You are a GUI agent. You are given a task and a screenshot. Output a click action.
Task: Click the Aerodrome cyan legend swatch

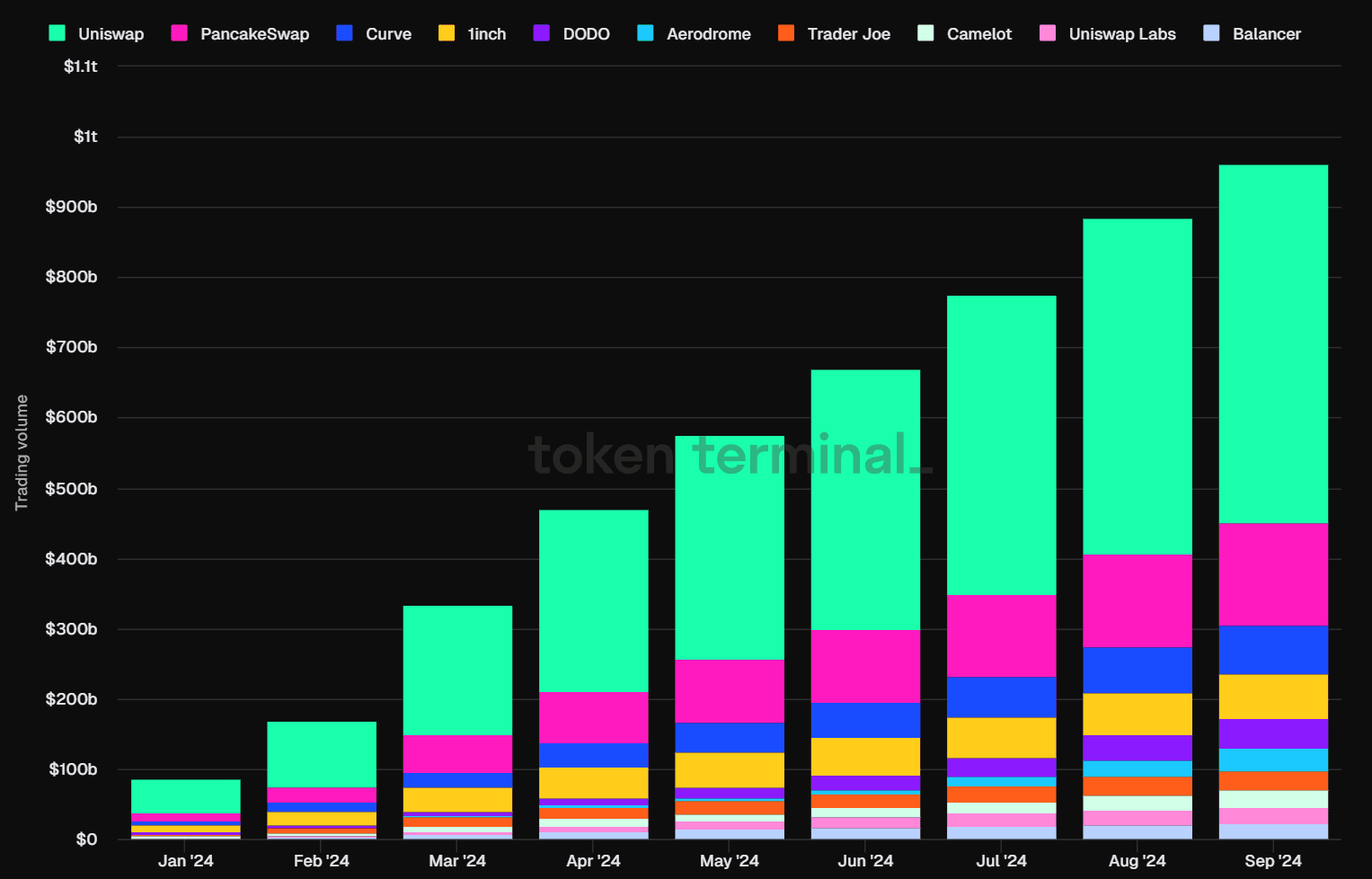[x=645, y=33]
